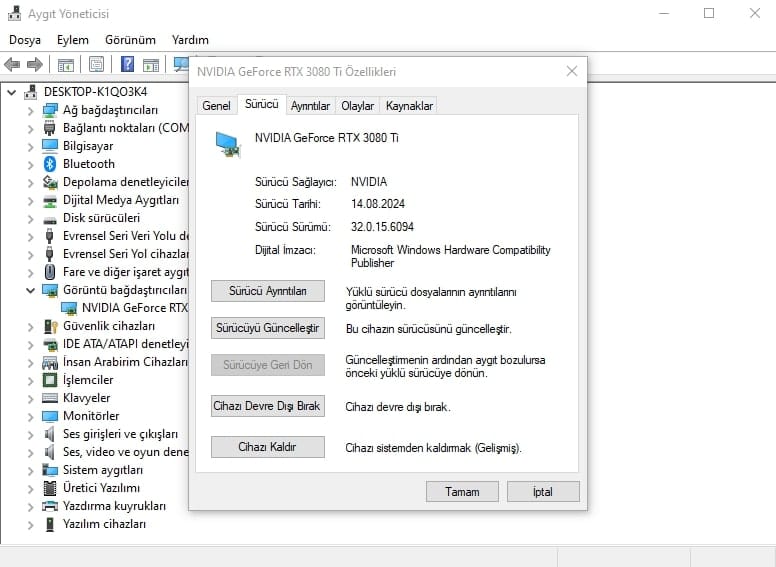
Task: Click the Depolama denetleyicileri icon
Action: pyautogui.click(x=50, y=182)
